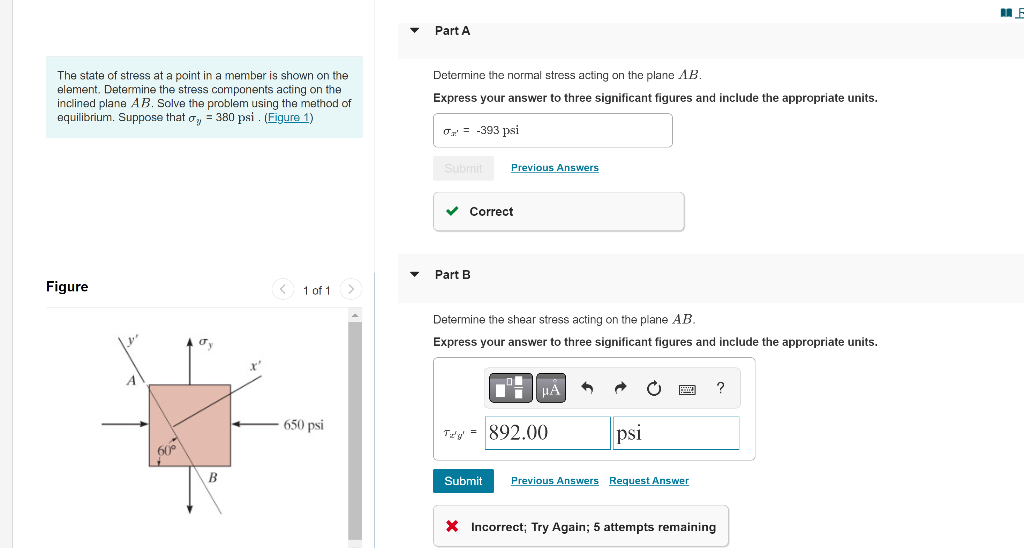Open Previous Answers for Part B
This screenshot has width=1024, height=548.
pos(554,481)
